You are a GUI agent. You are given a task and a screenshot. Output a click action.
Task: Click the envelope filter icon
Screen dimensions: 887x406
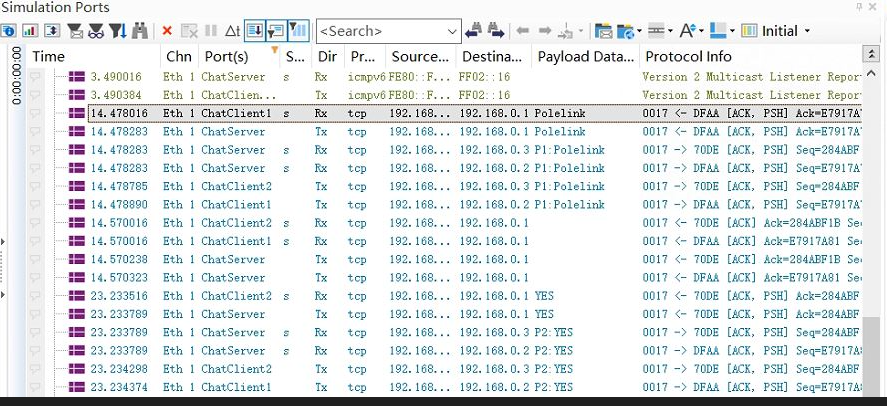pyautogui.click(x=74, y=31)
